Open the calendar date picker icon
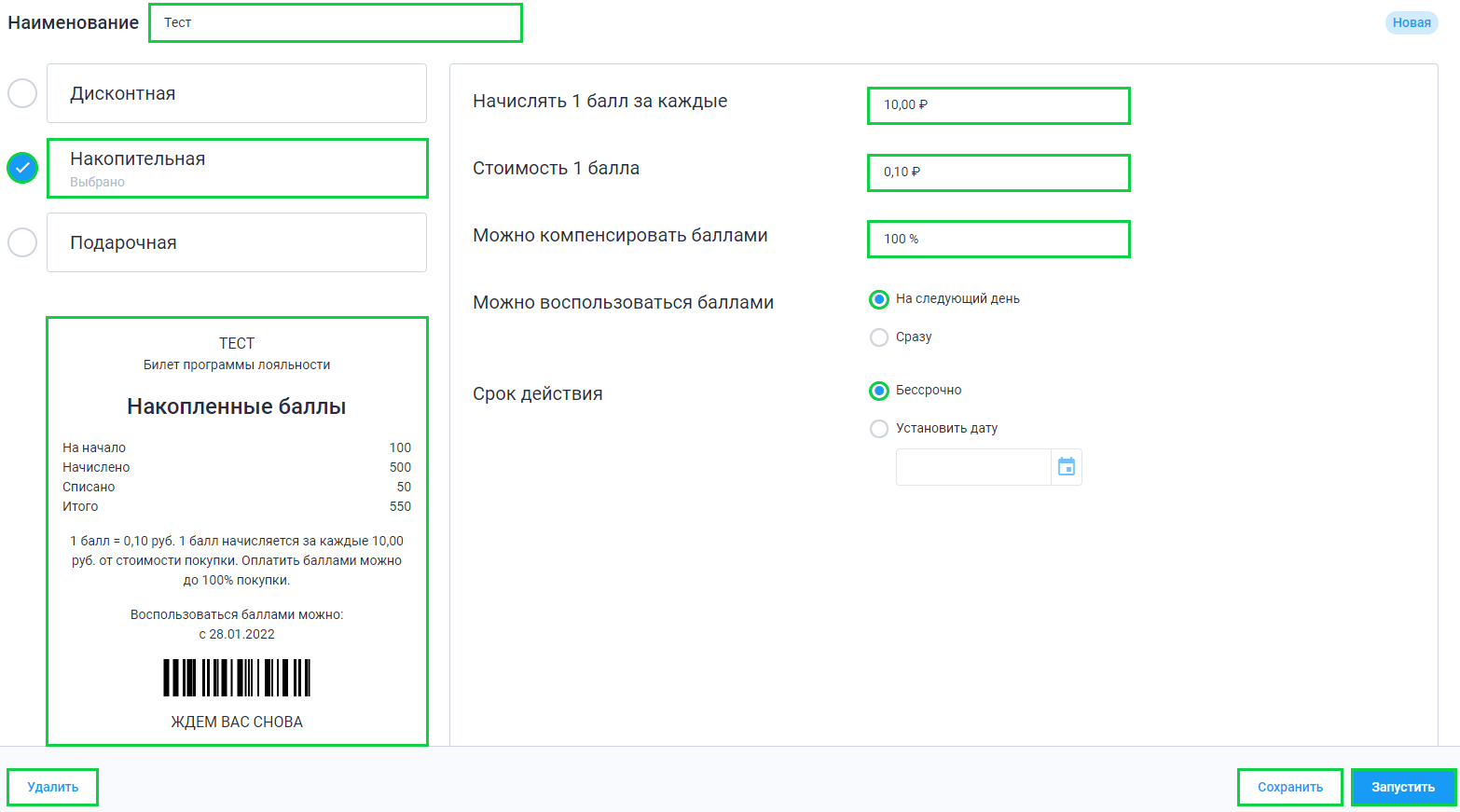The width and height of the screenshot is (1460, 812). tap(1067, 467)
